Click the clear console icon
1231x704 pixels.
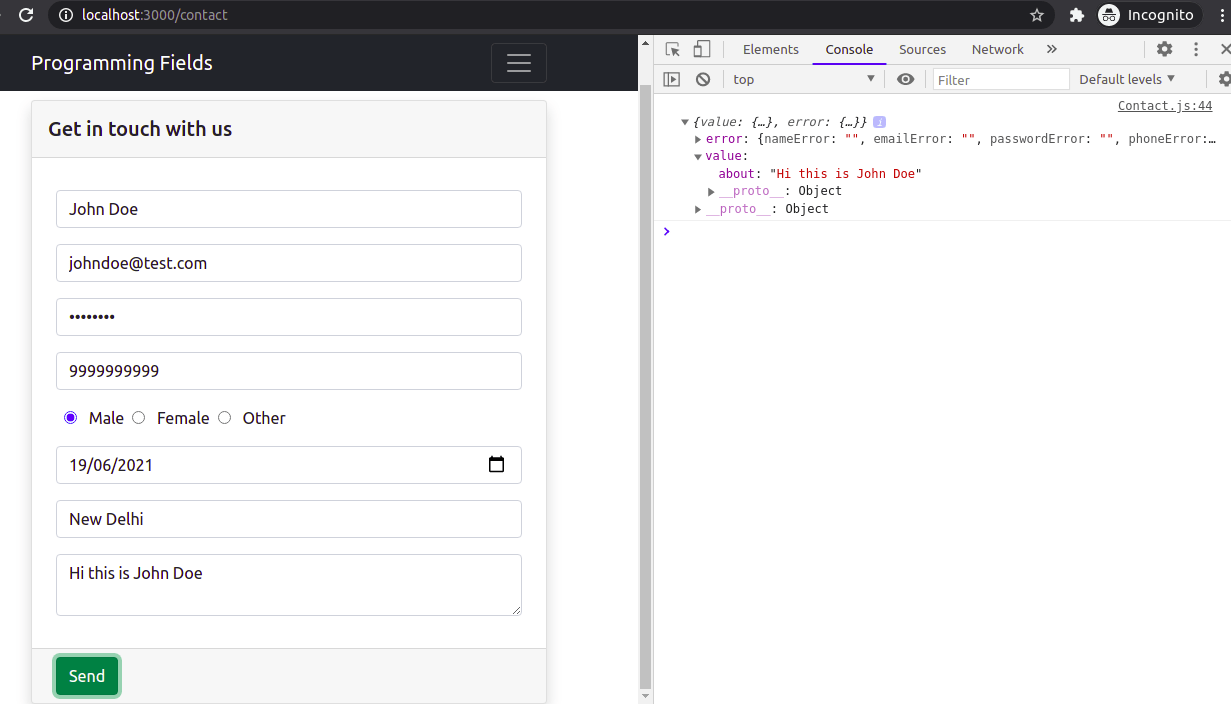coord(703,79)
